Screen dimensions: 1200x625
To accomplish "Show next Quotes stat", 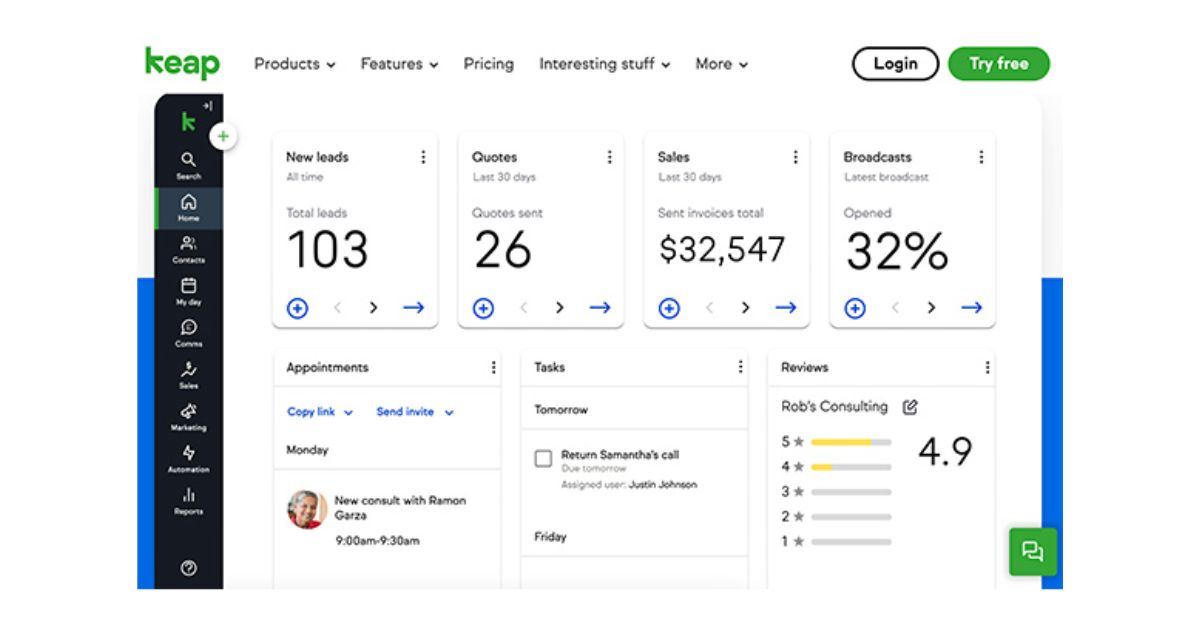I will 559,308.
